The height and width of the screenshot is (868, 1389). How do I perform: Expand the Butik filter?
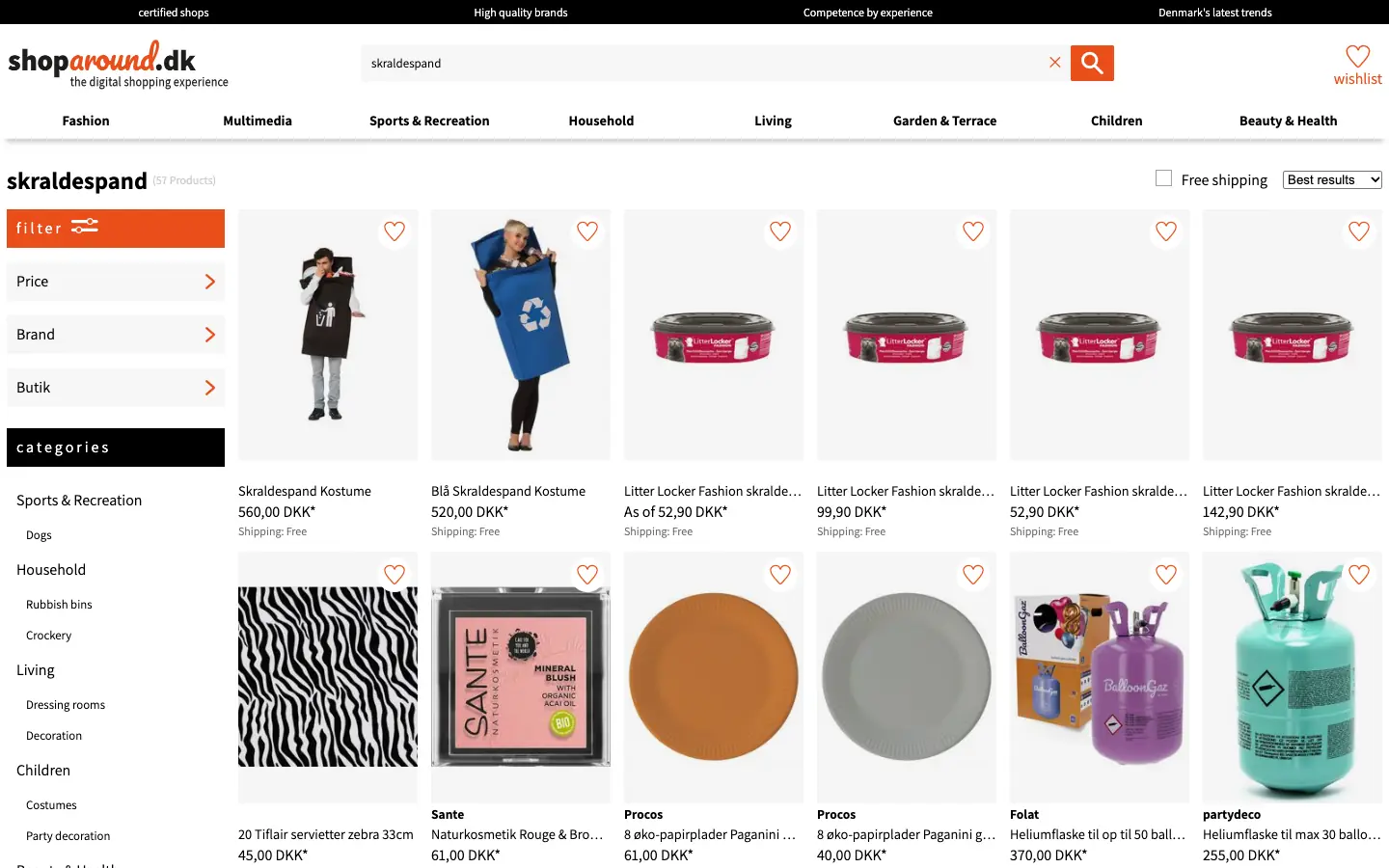tap(116, 388)
